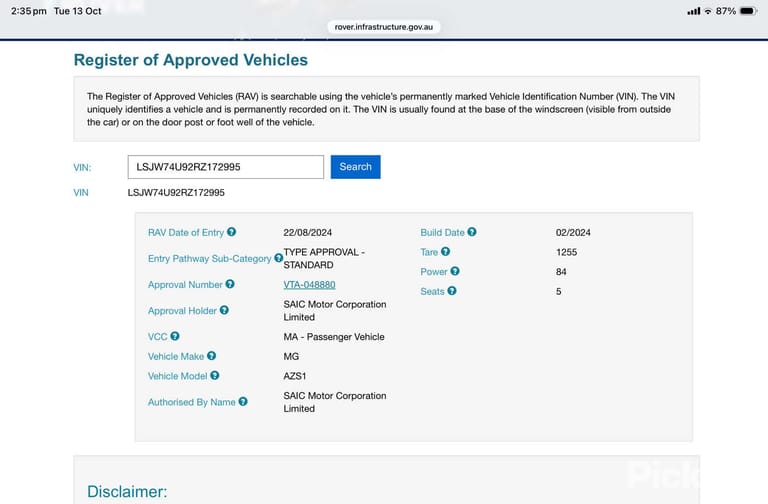Open help icon next to Entry Pathway Sub-Category
This screenshot has width=768, height=504.
pos(278,258)
